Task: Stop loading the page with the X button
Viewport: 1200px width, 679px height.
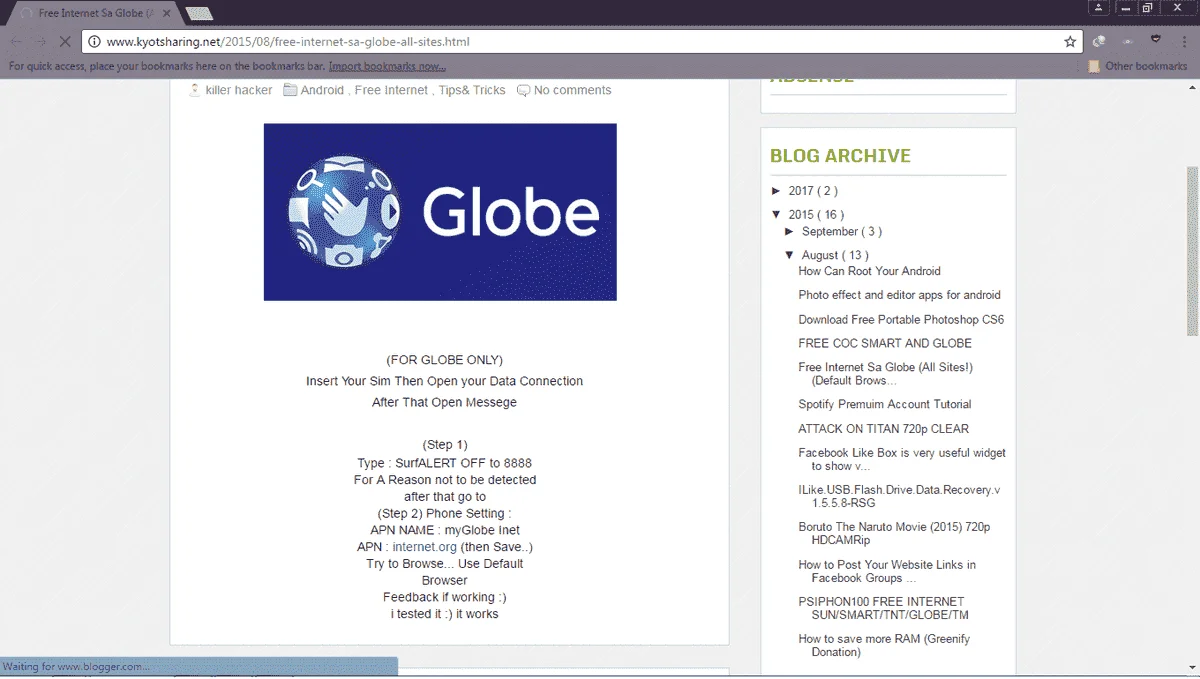Action: [x=63, y=42]
